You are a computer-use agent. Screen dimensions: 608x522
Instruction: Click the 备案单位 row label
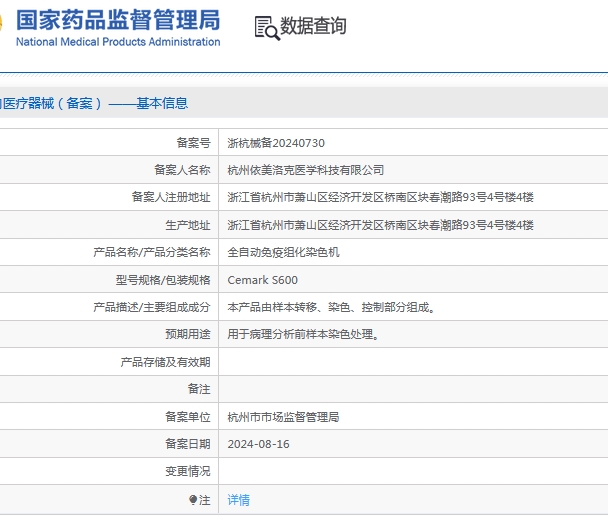pyautogui.click(x=188, y=417)
